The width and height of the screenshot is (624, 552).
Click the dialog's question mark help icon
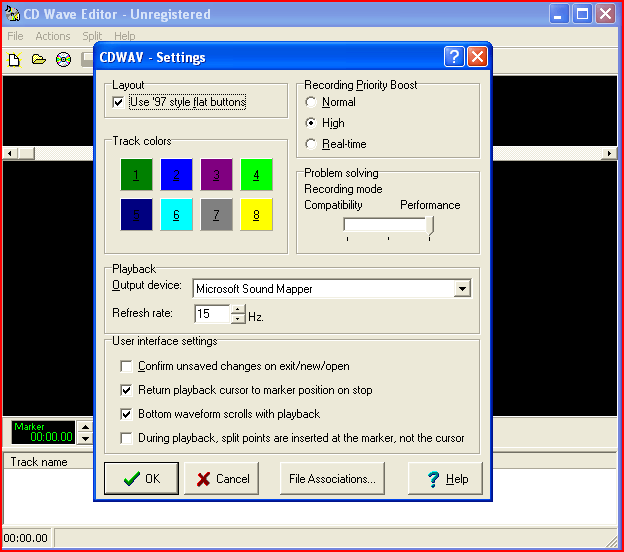pyautogui.click(x=454, y=57)
